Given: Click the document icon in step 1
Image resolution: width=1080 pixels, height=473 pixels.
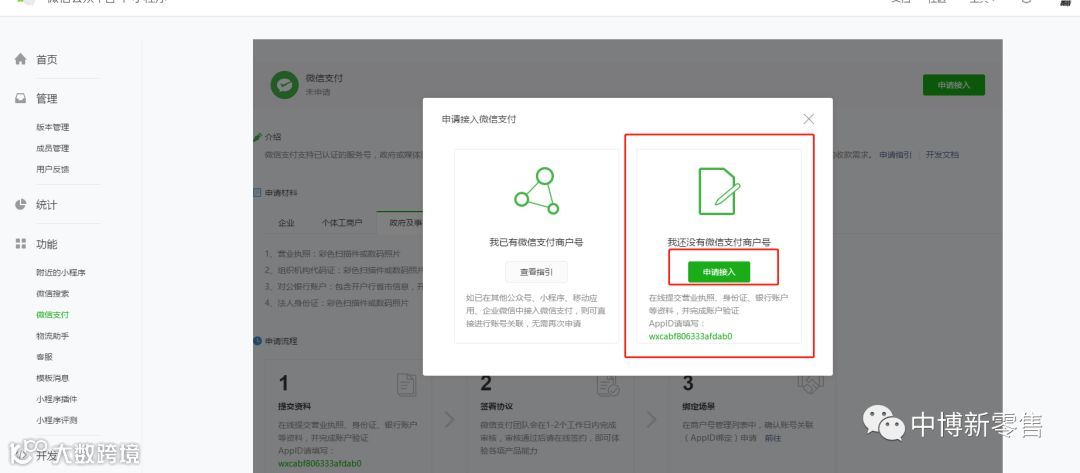Looking at the screenshot, I should pos(406,385).
